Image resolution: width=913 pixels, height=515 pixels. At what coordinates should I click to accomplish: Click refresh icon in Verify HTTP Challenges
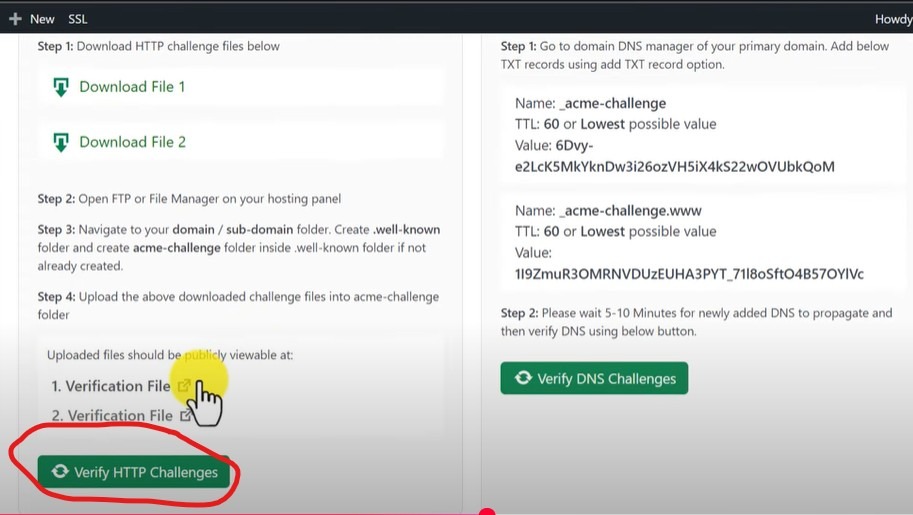pyautogui.click(x=60, y=471)
